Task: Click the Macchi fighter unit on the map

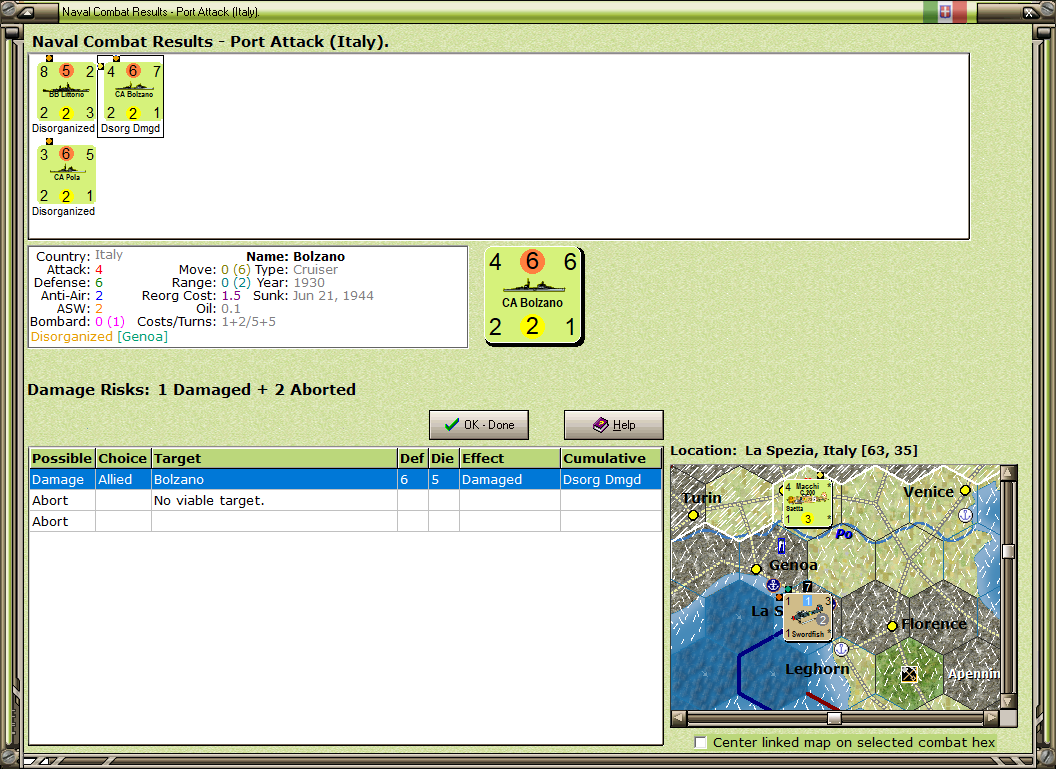Action: (807, 504)
